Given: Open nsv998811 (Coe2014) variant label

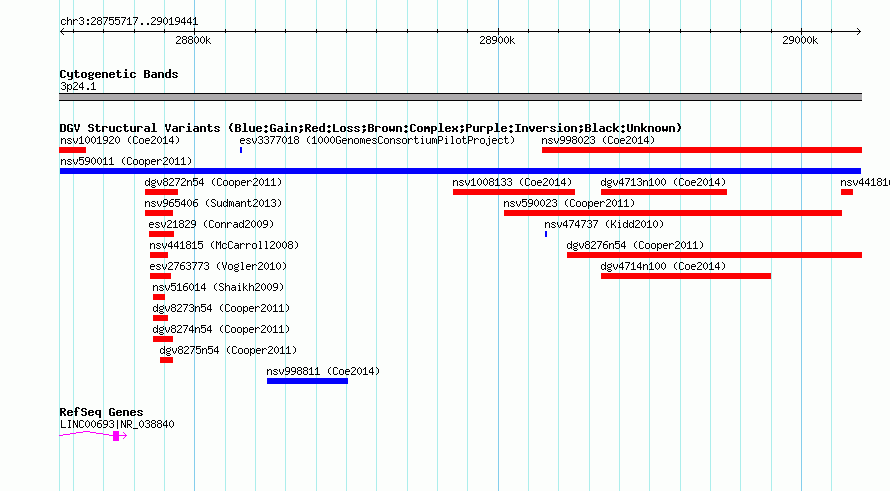Looking at the screenshot, I should 324,371.
